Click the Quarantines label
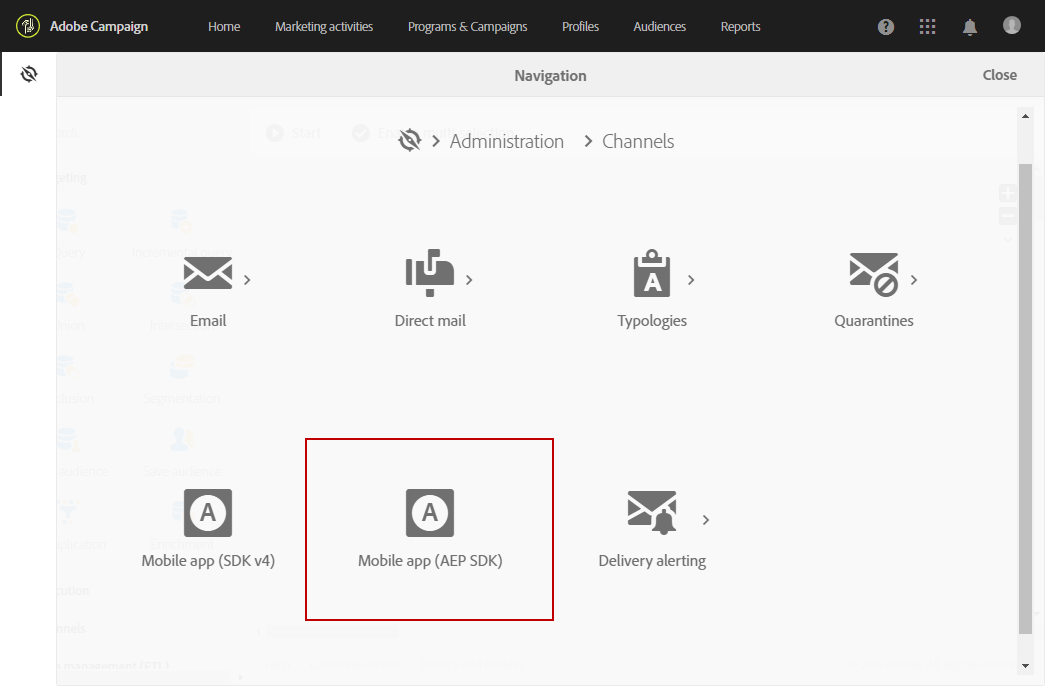The image size is (1045, 686). pyautogui.click(x=874, y=321)
